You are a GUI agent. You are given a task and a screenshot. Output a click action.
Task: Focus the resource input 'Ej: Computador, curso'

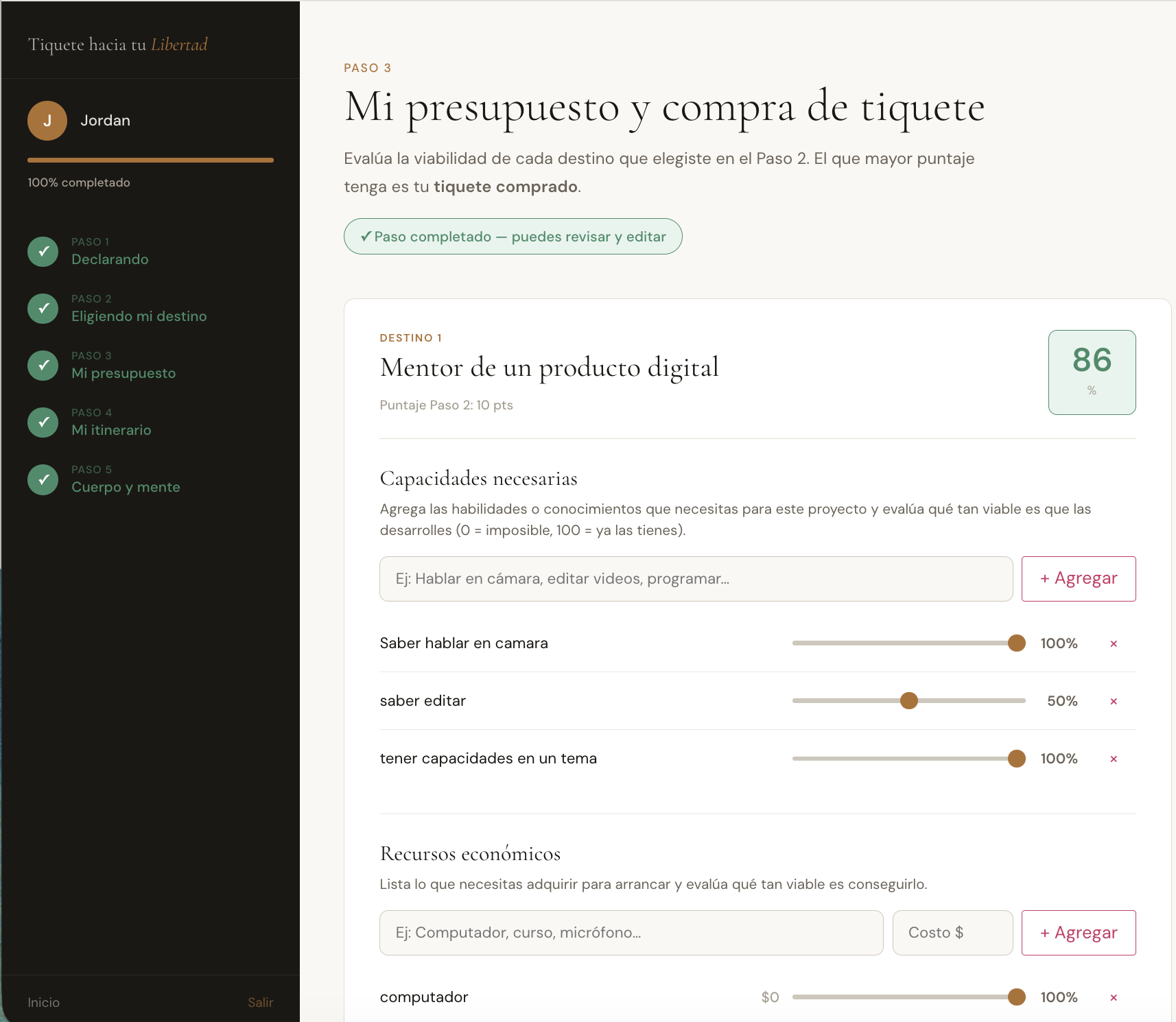pyautogui.click(x=631, y=933)
